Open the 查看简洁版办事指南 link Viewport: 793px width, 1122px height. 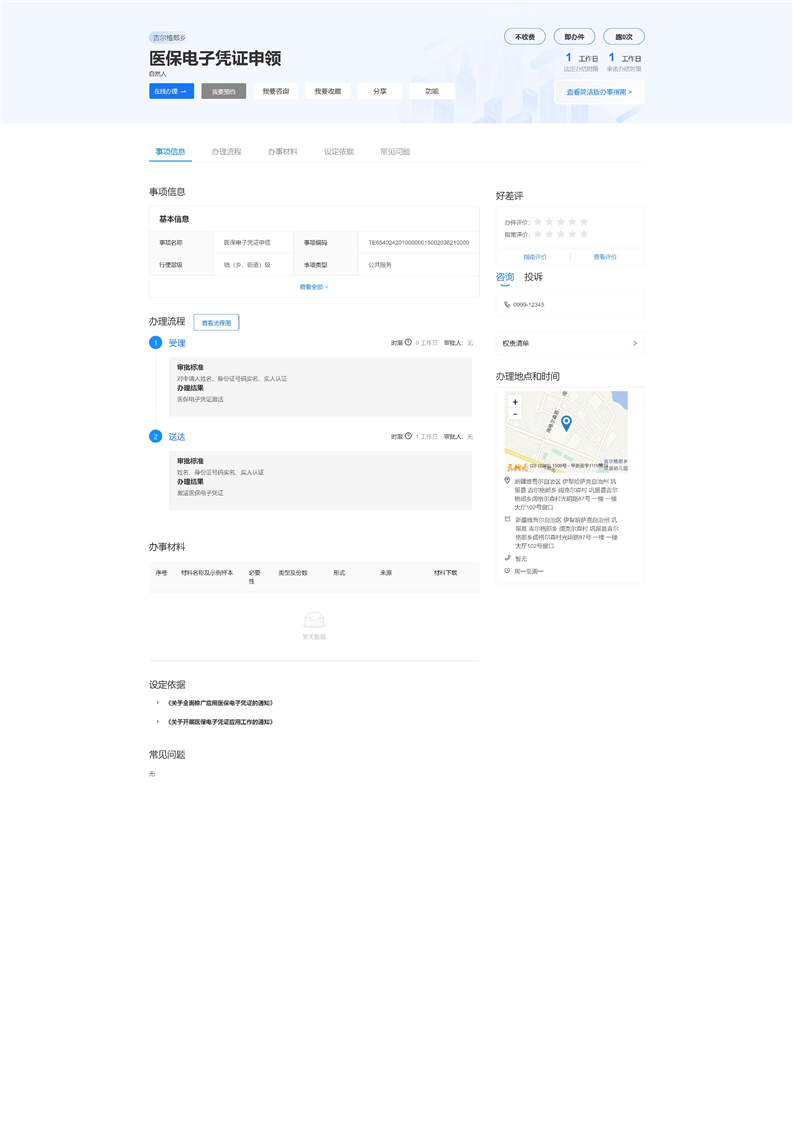coord(599,92)
